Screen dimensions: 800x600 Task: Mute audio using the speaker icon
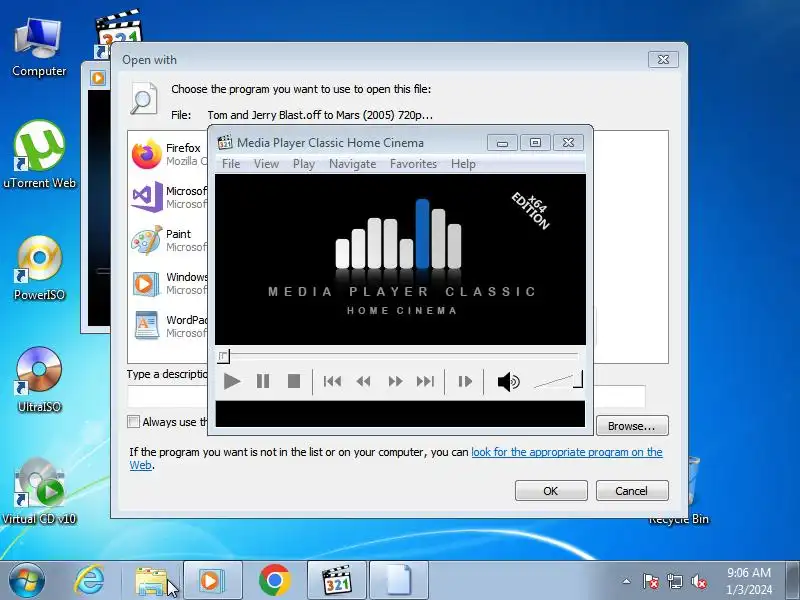[x=508, y=381]
